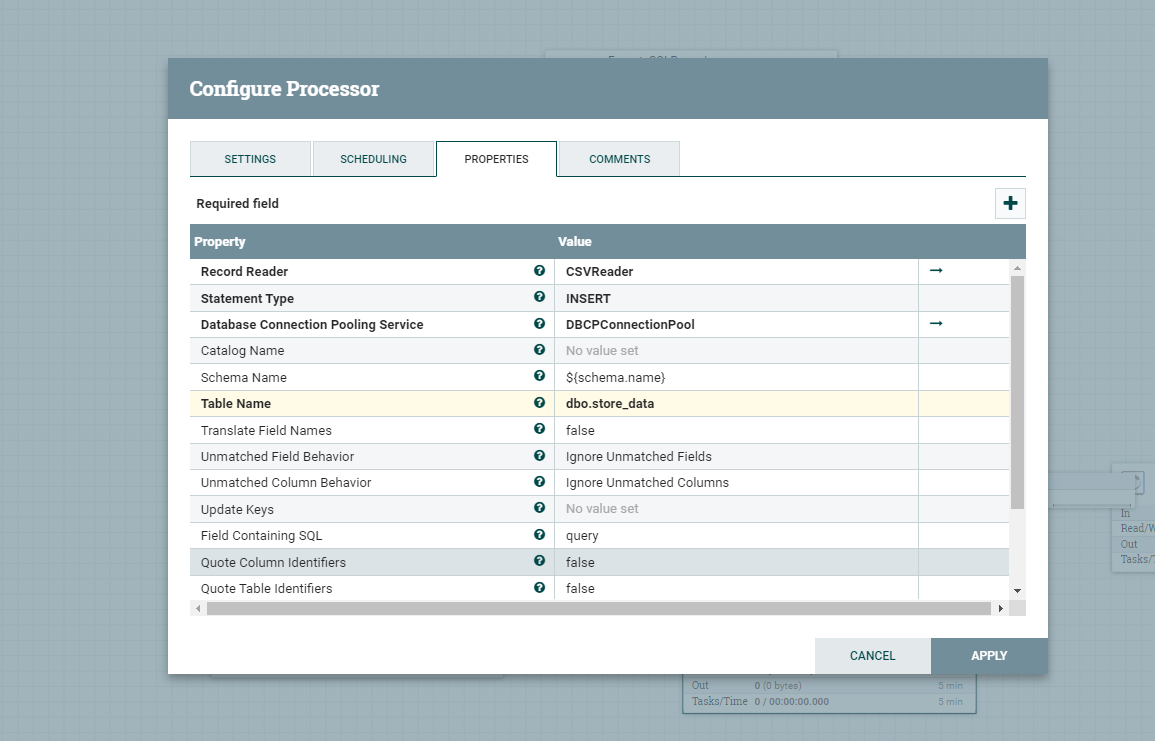This screenshot has height=741, width=1155.
Task: Go to CSVReader service via arrow
Action: point(936,271)
